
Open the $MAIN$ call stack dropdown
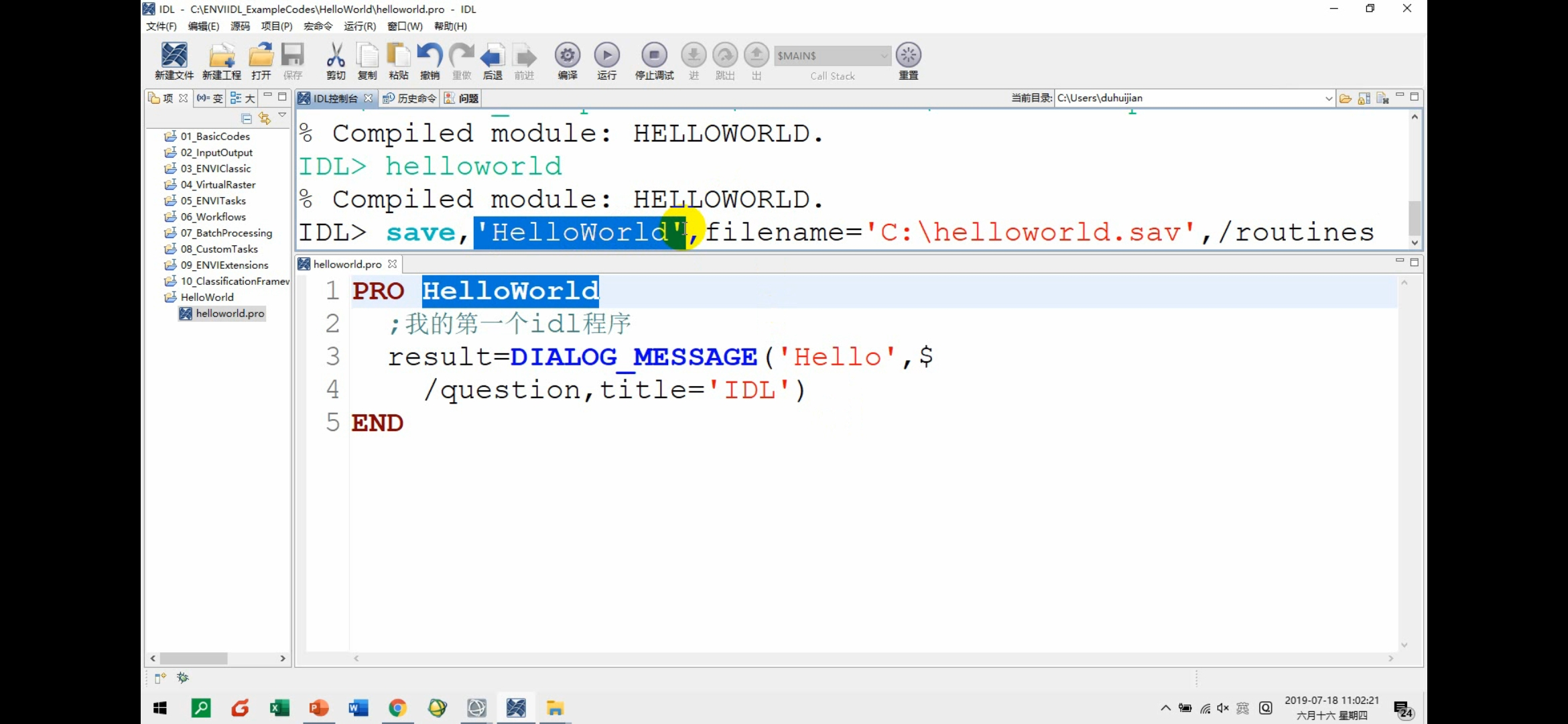pos(883,56)
